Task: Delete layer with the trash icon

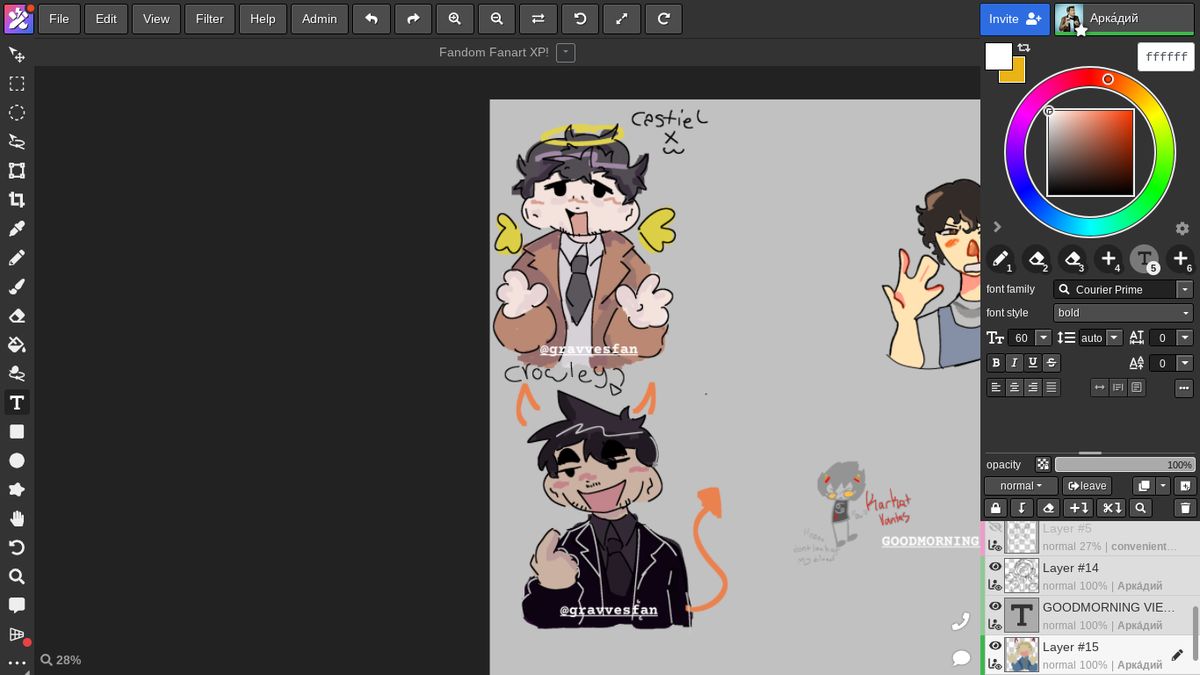Action: (1184, 508)
